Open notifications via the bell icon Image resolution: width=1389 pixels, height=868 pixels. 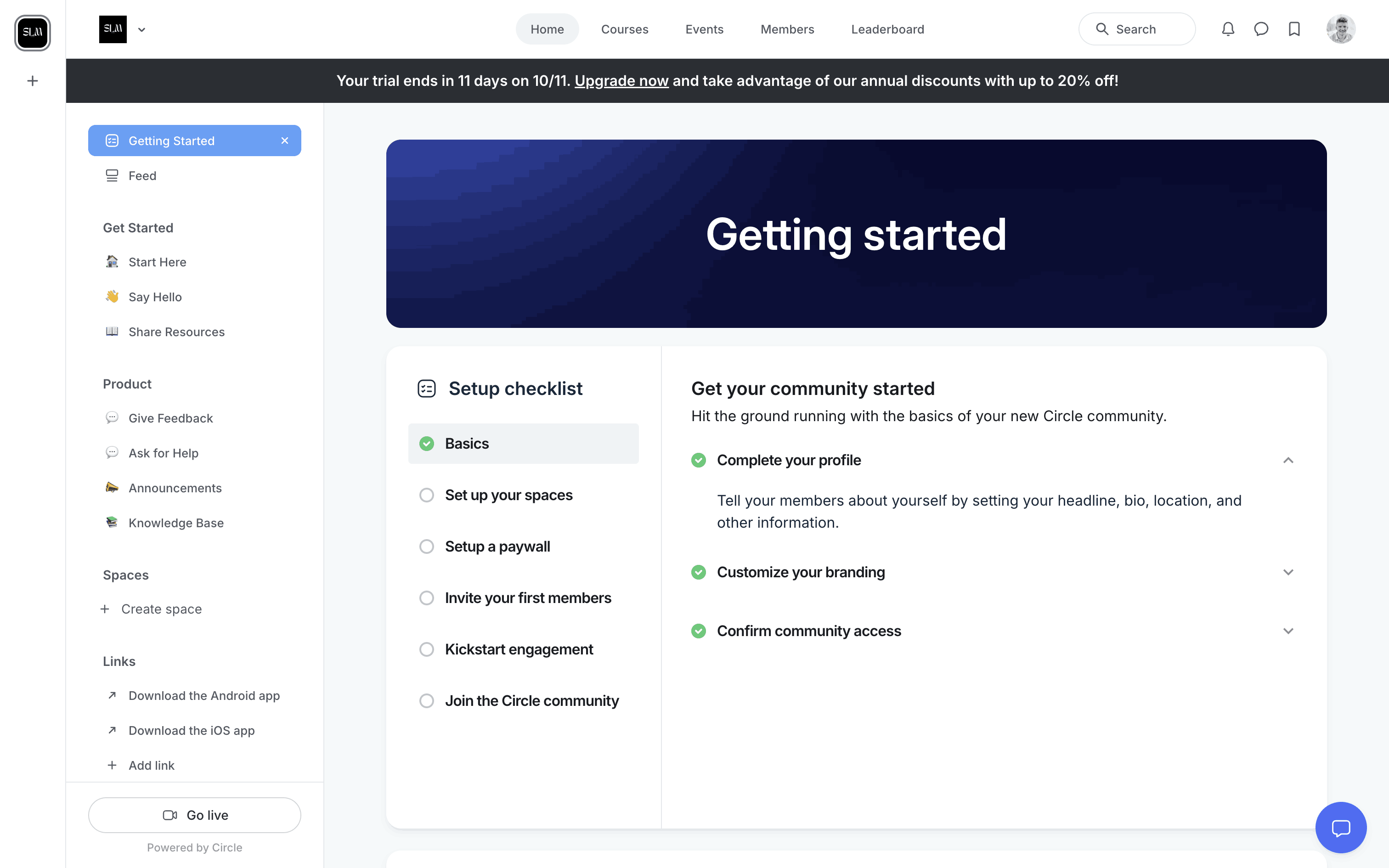1228,28
